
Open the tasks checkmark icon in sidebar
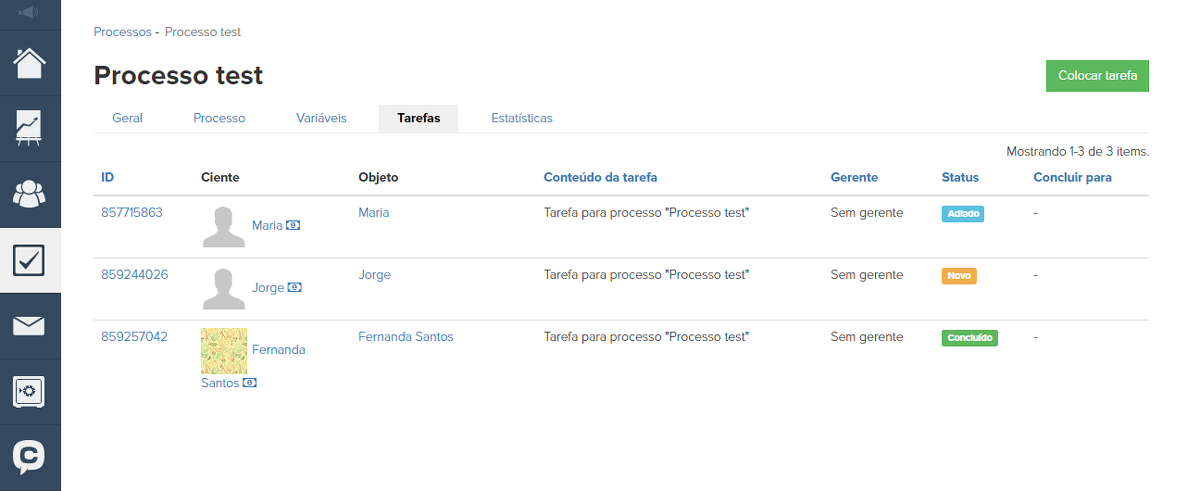click(29, 260)
